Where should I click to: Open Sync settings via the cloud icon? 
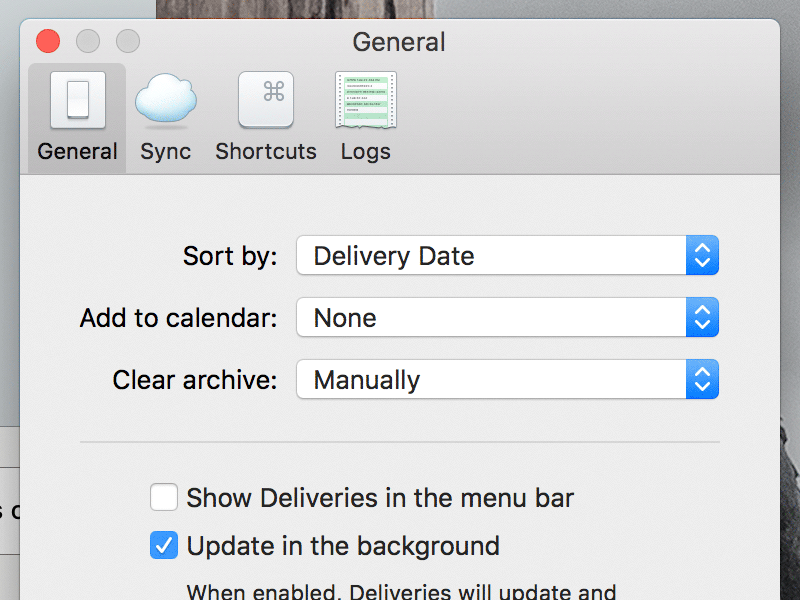(x=165, y=100)
